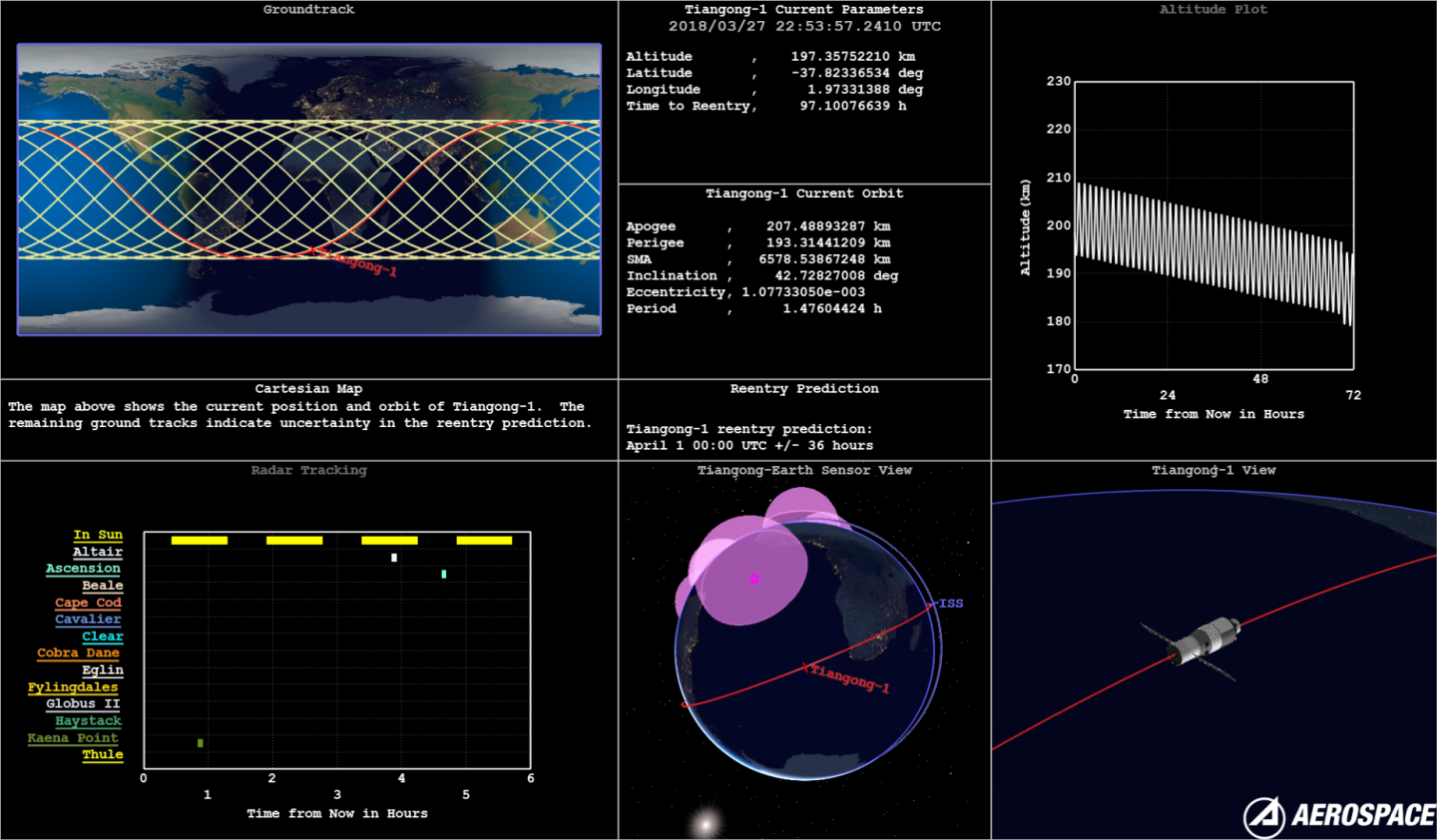Click the Tiangong-1 View panel title

pyautogui.click(x=1213, y=470)
